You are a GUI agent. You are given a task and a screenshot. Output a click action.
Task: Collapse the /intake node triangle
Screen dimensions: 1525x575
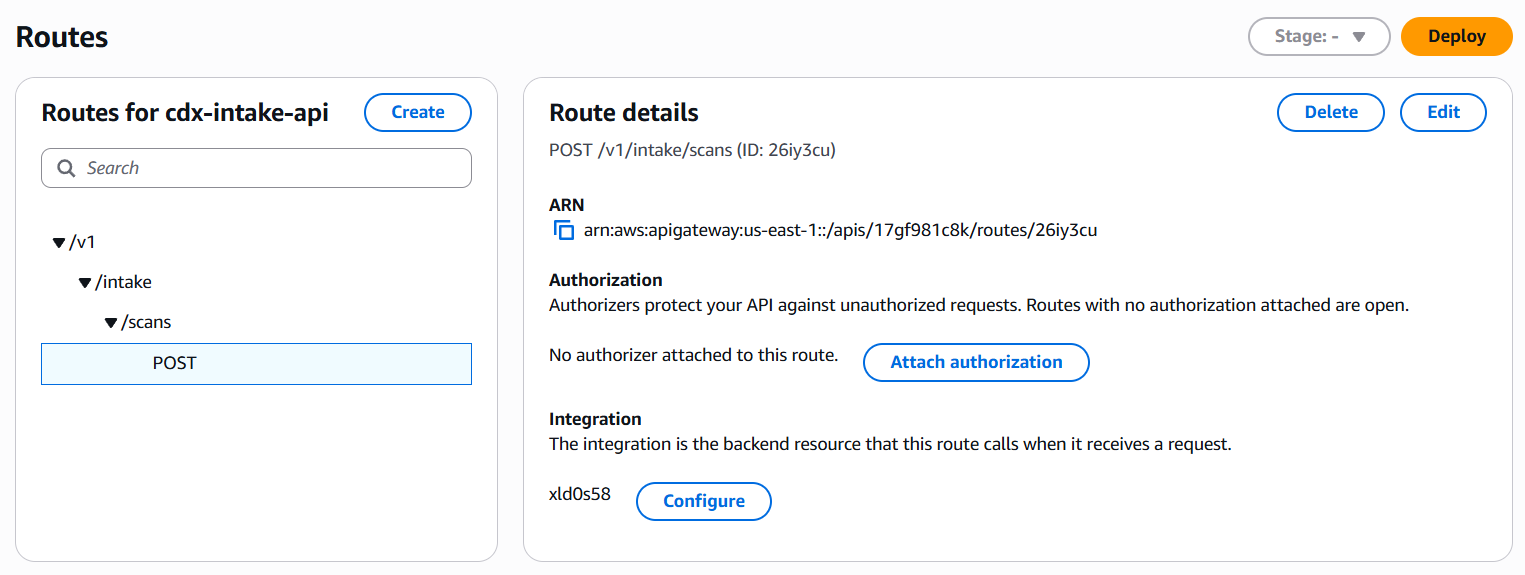85,283
